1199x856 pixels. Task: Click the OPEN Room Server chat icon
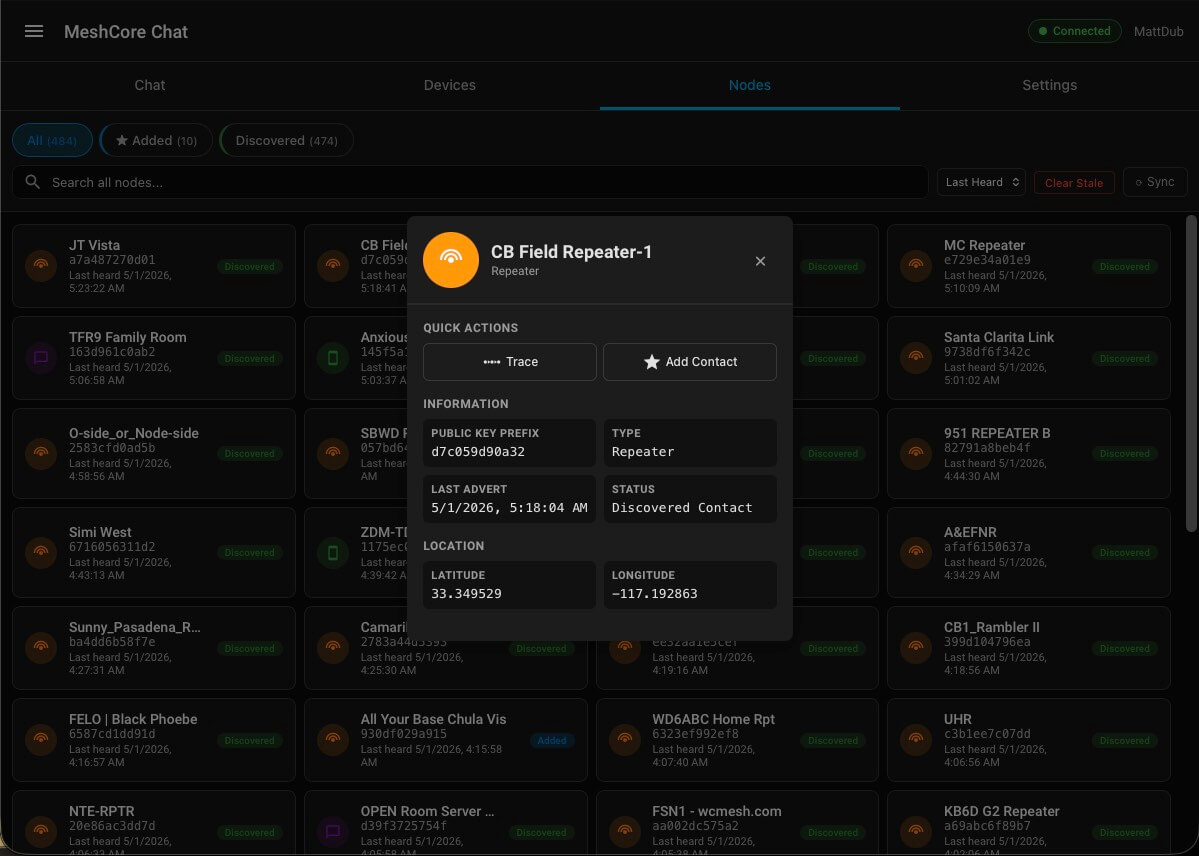pyautogui.click(x=333, y=832)
